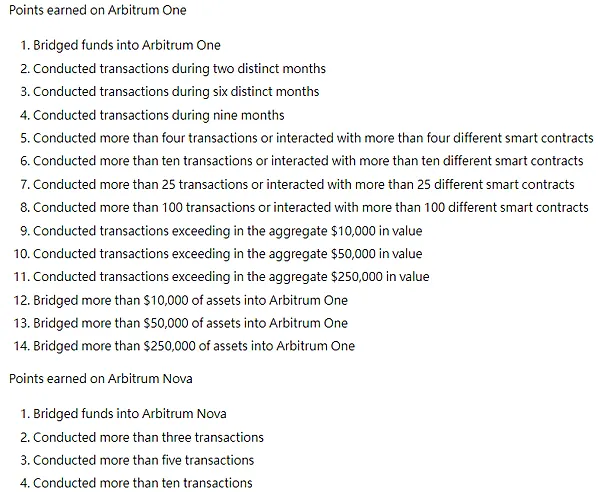Click the aggregate $250,000 in value line
600x492 pixels.
231,277
